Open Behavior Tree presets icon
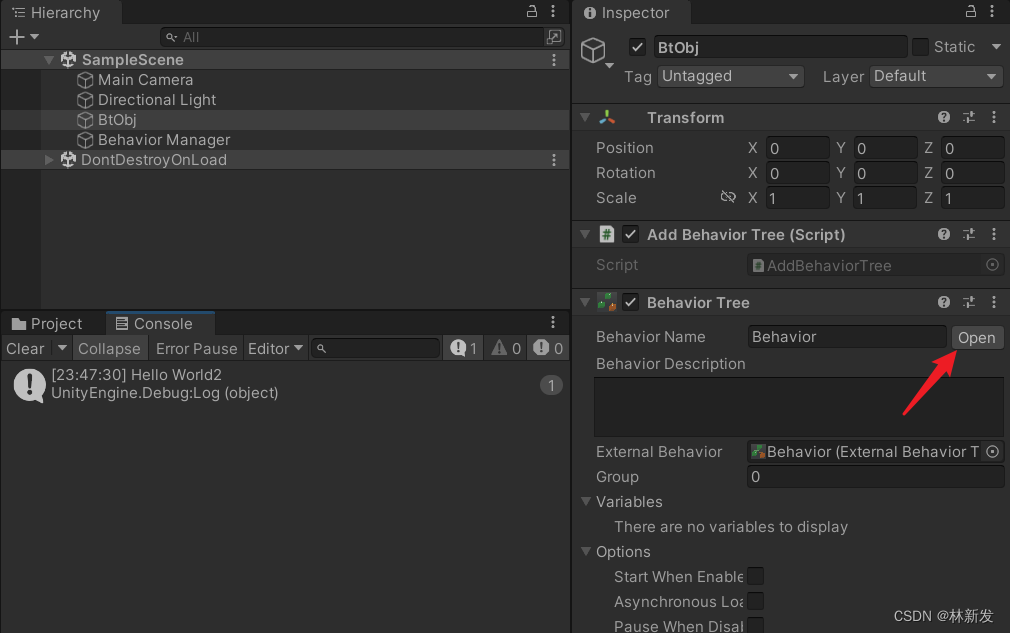 tap(969, 302)
